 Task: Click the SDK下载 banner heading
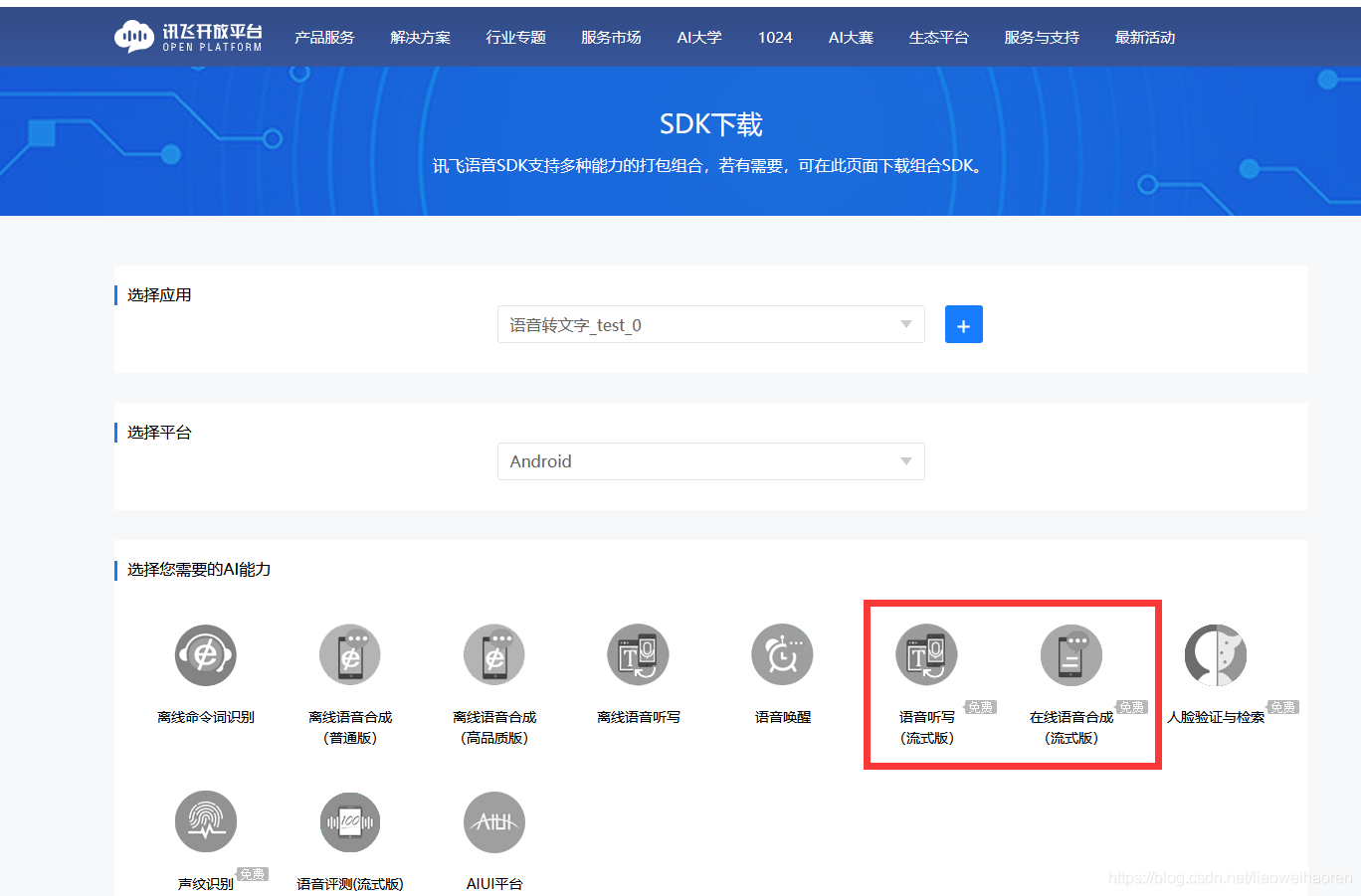pyautogui.click(x=711, y=124)
